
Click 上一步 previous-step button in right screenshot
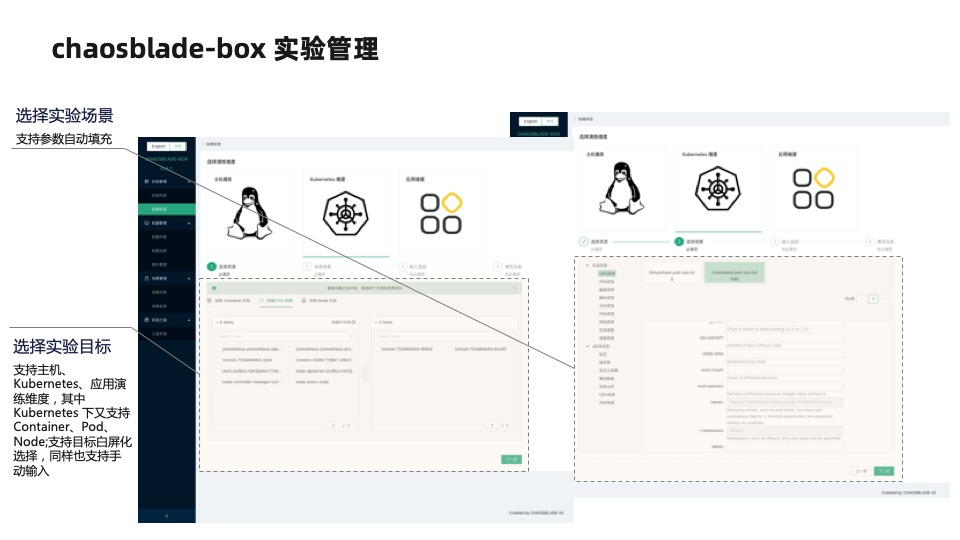click(x=861, y=471)
